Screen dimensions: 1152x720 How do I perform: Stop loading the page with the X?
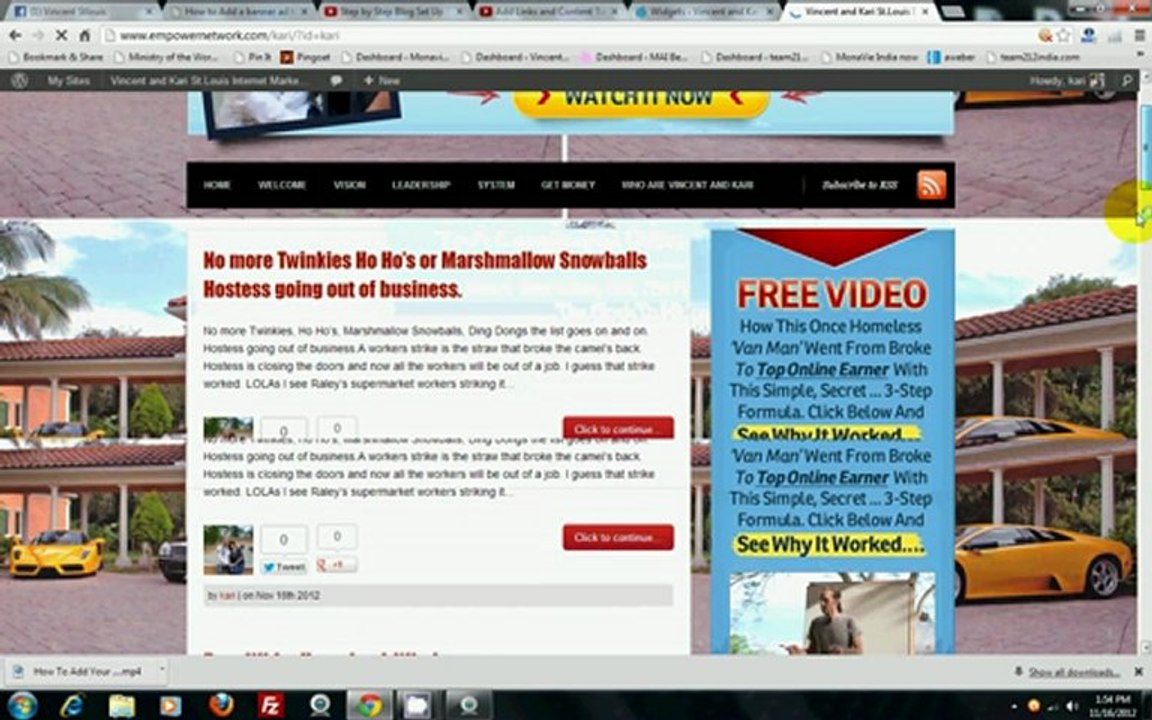62,35
